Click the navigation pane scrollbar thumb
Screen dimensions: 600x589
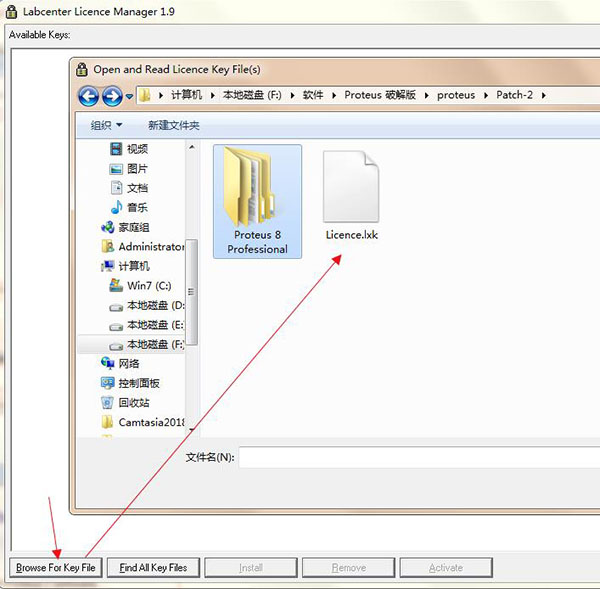click(192, 292)
